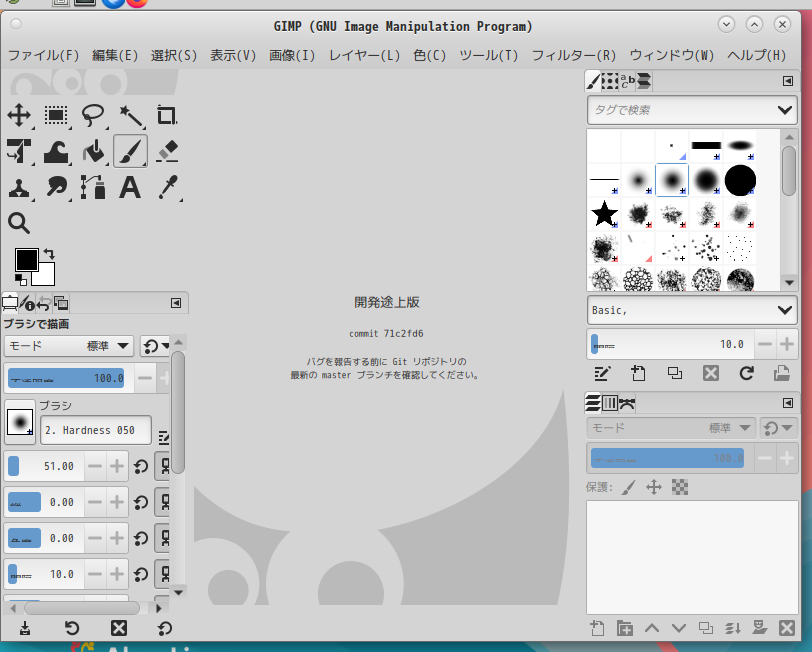The image size is (812, 652).
Task: Select the Move tool
Action: pos(19,115)
